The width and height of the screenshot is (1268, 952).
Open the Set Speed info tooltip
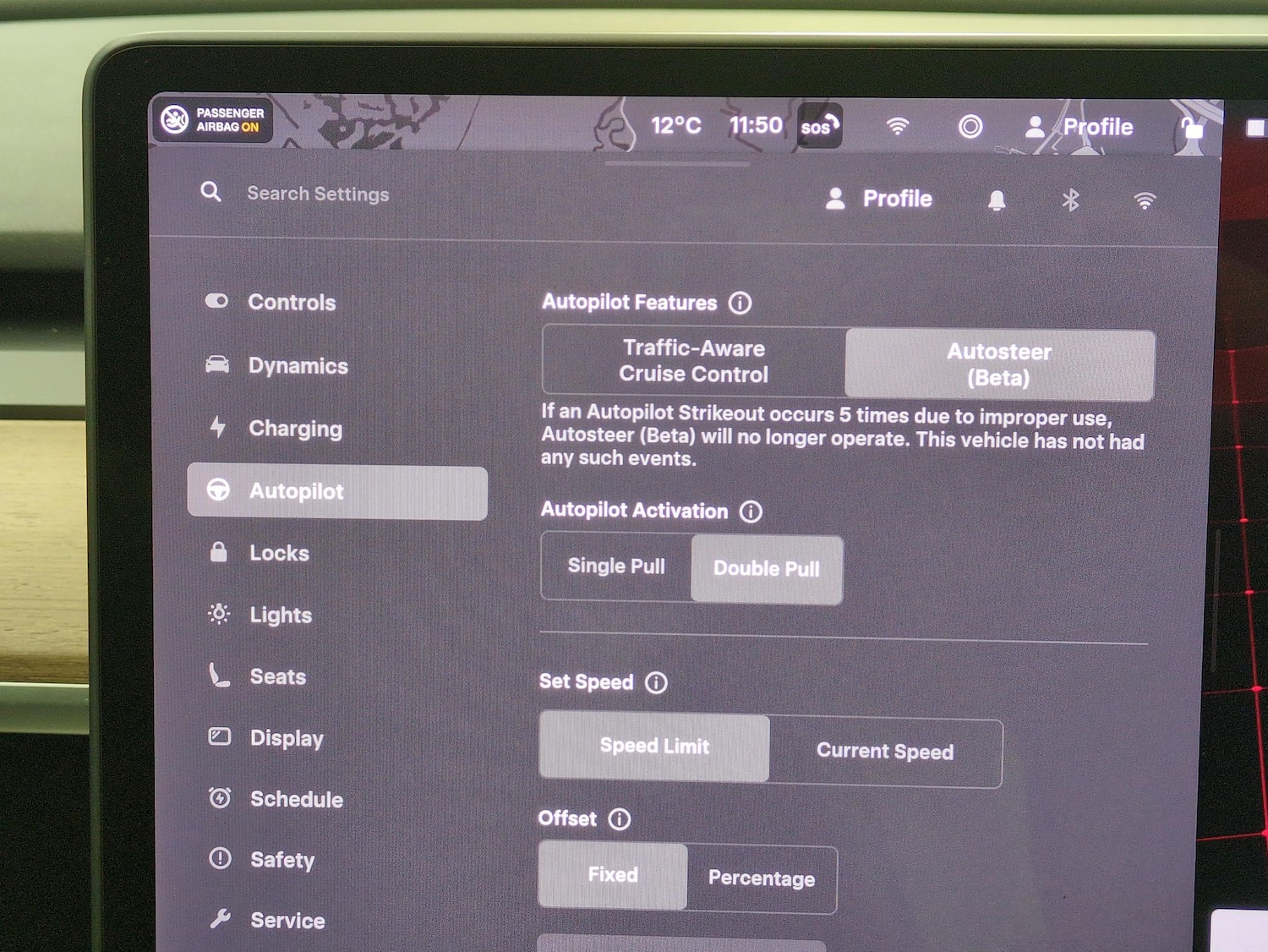tap(659, 682)
